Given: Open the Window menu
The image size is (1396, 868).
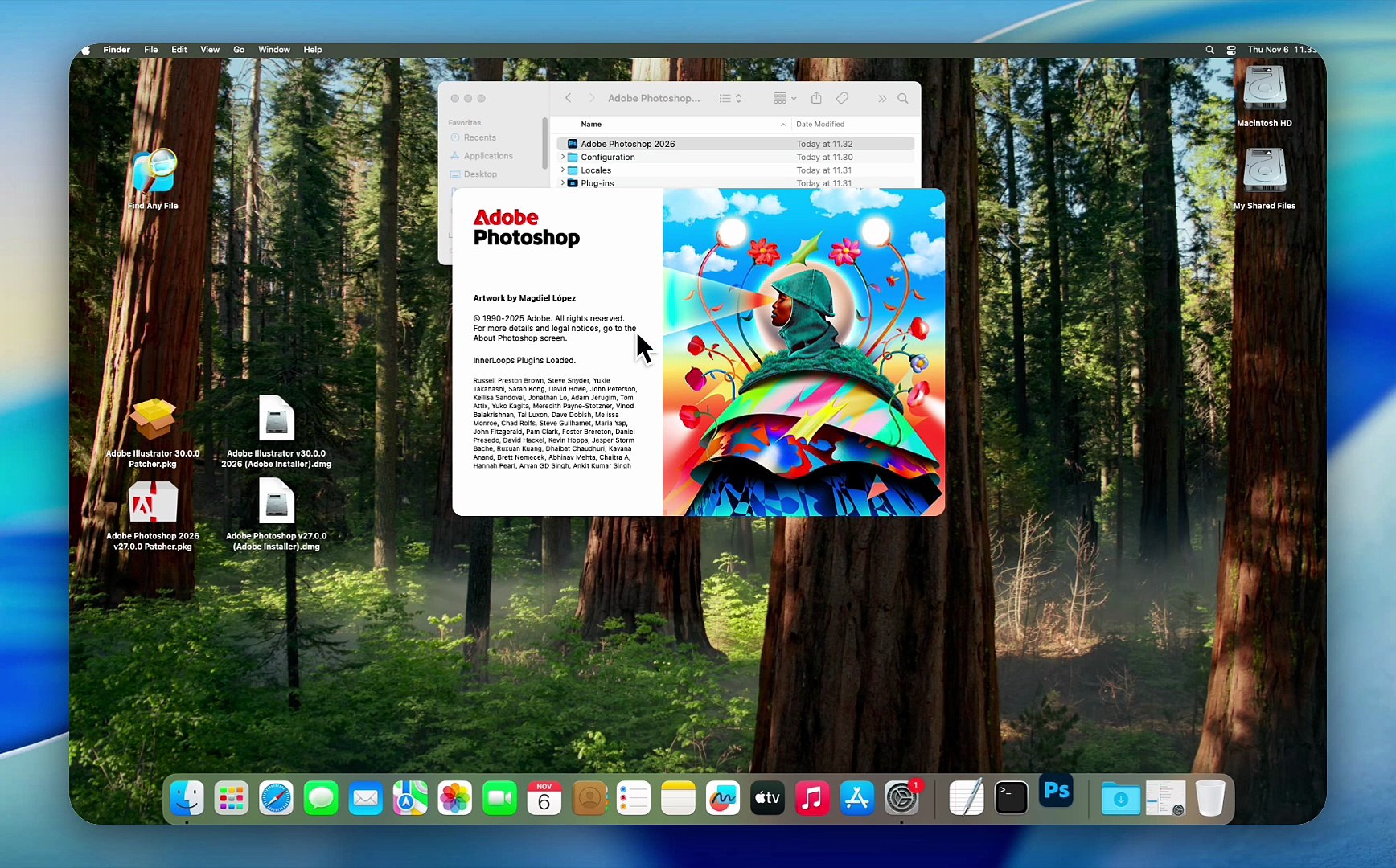Looking at the screenshot, I should click(x=274, y=50).
